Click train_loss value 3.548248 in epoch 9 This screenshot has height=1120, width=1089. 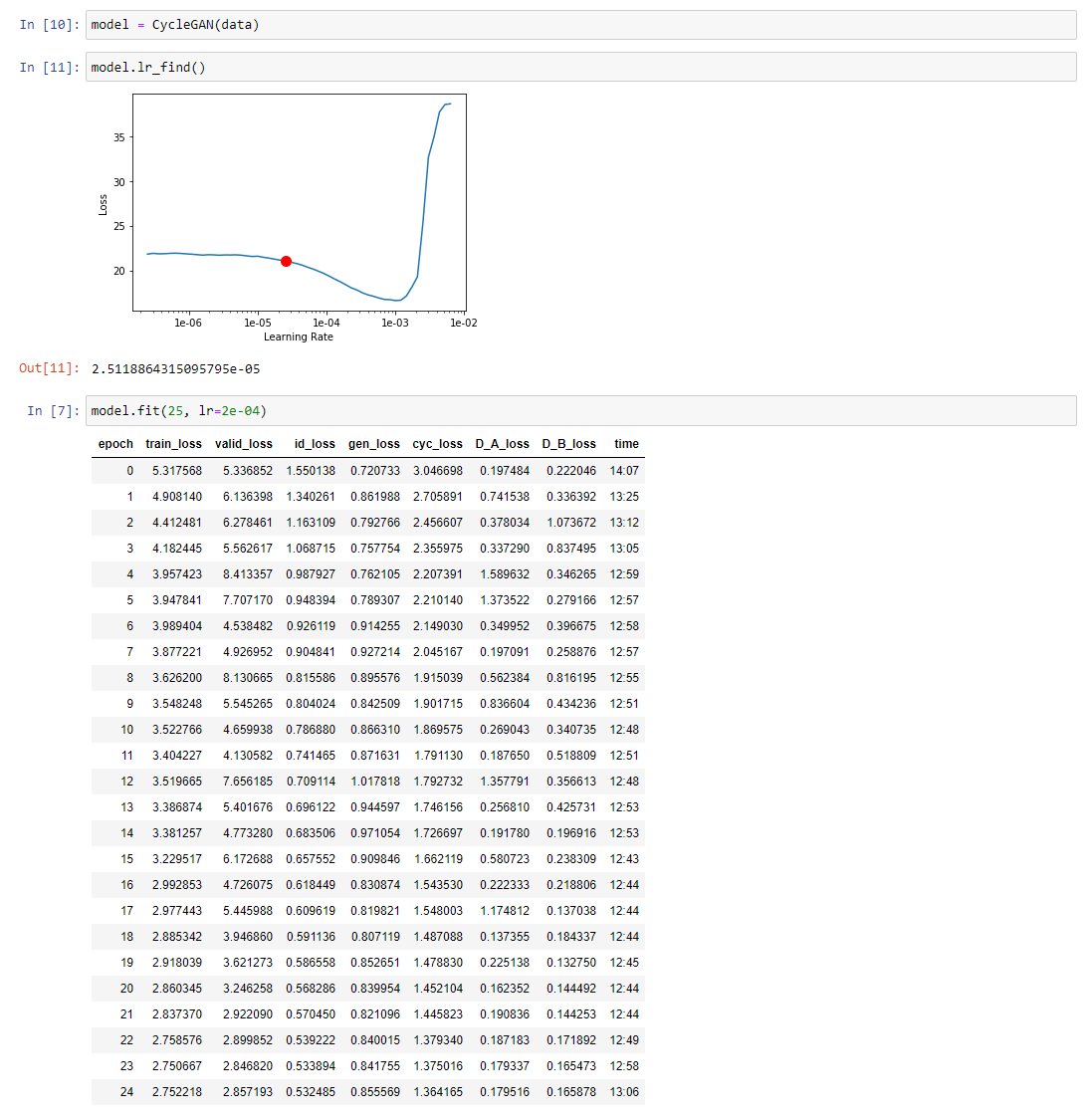point(177,704)
